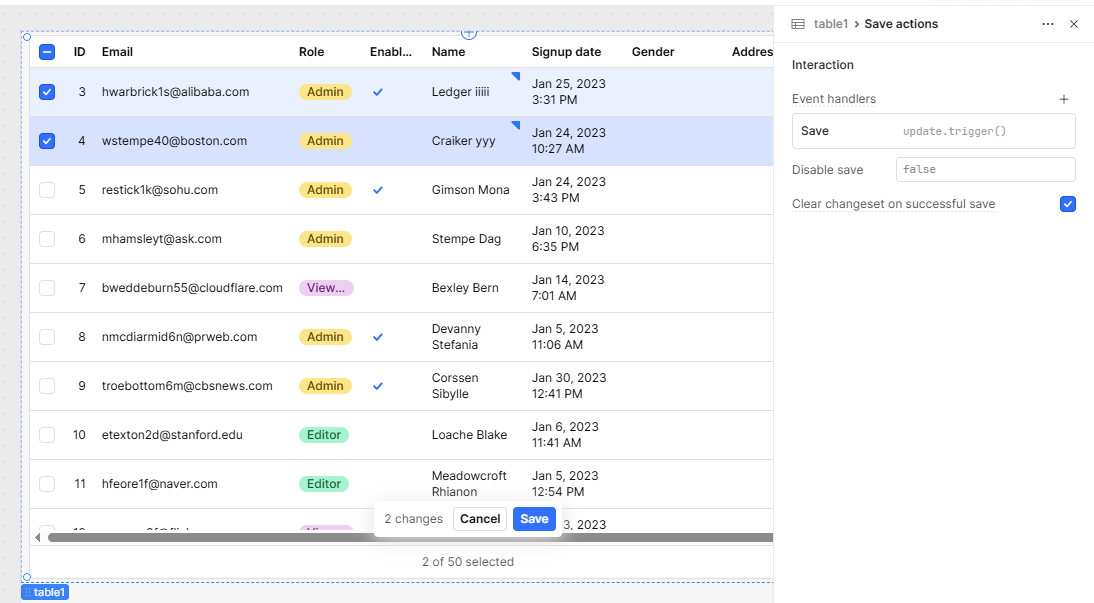Open the Viewer role tag for bweddeburn55
This screenshot has height=603, width=1094.
pos(326,288)
